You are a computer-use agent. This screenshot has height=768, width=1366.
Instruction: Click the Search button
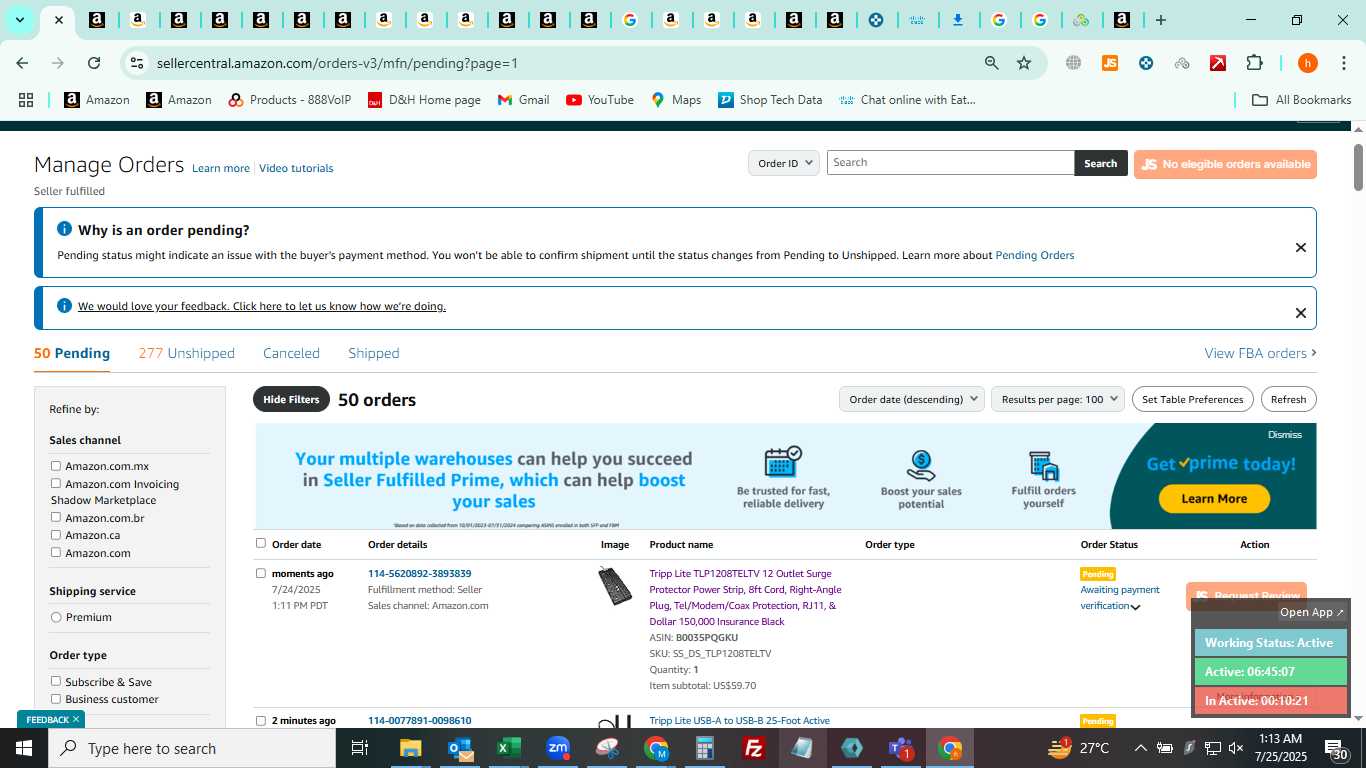click(1101, 163)
